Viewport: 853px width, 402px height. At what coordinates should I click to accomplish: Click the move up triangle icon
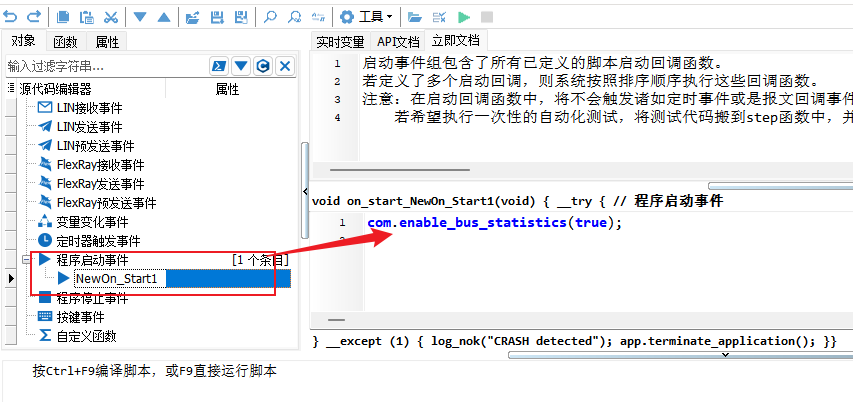[x=163, y=17]
